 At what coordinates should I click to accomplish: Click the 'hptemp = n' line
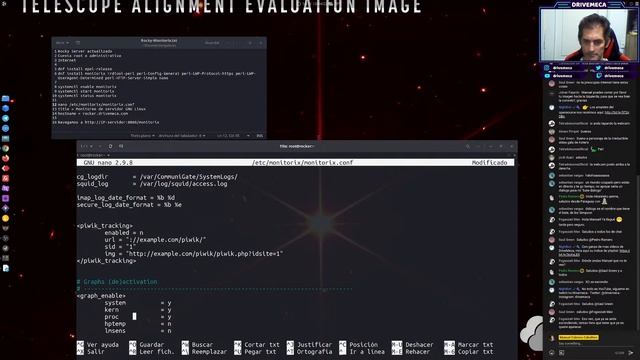click(x=138, y=324)
